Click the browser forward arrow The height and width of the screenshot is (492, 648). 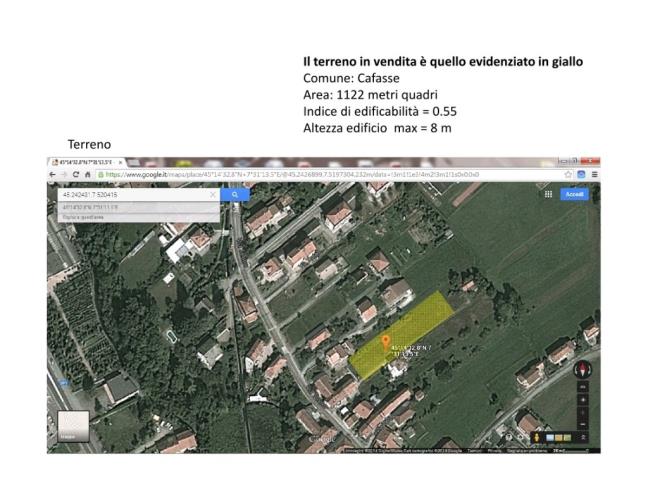[64, 175]
